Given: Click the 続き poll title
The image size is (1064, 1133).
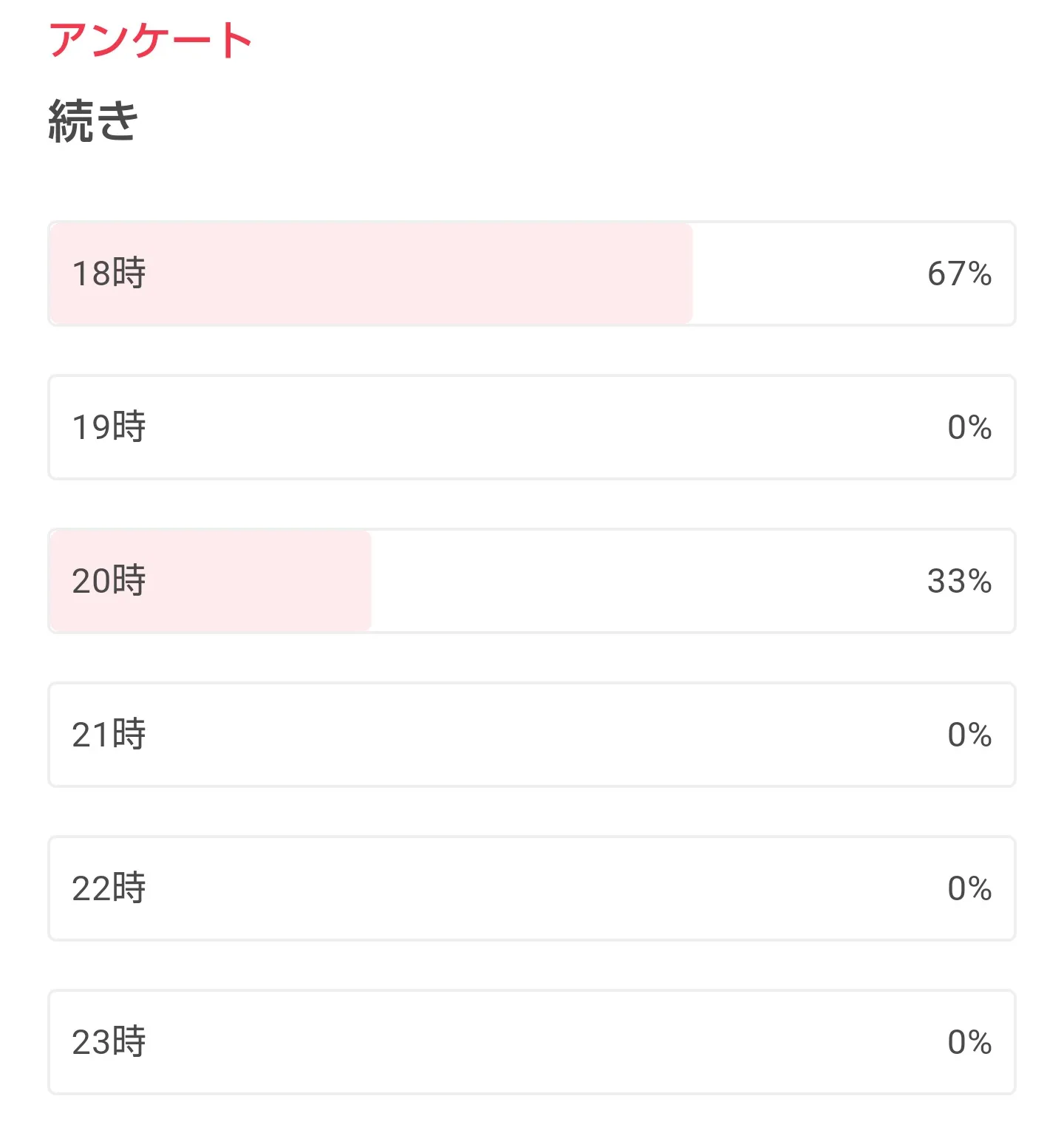Looking at the screenshot, I should pyautogui.click(x=94, y=121).
